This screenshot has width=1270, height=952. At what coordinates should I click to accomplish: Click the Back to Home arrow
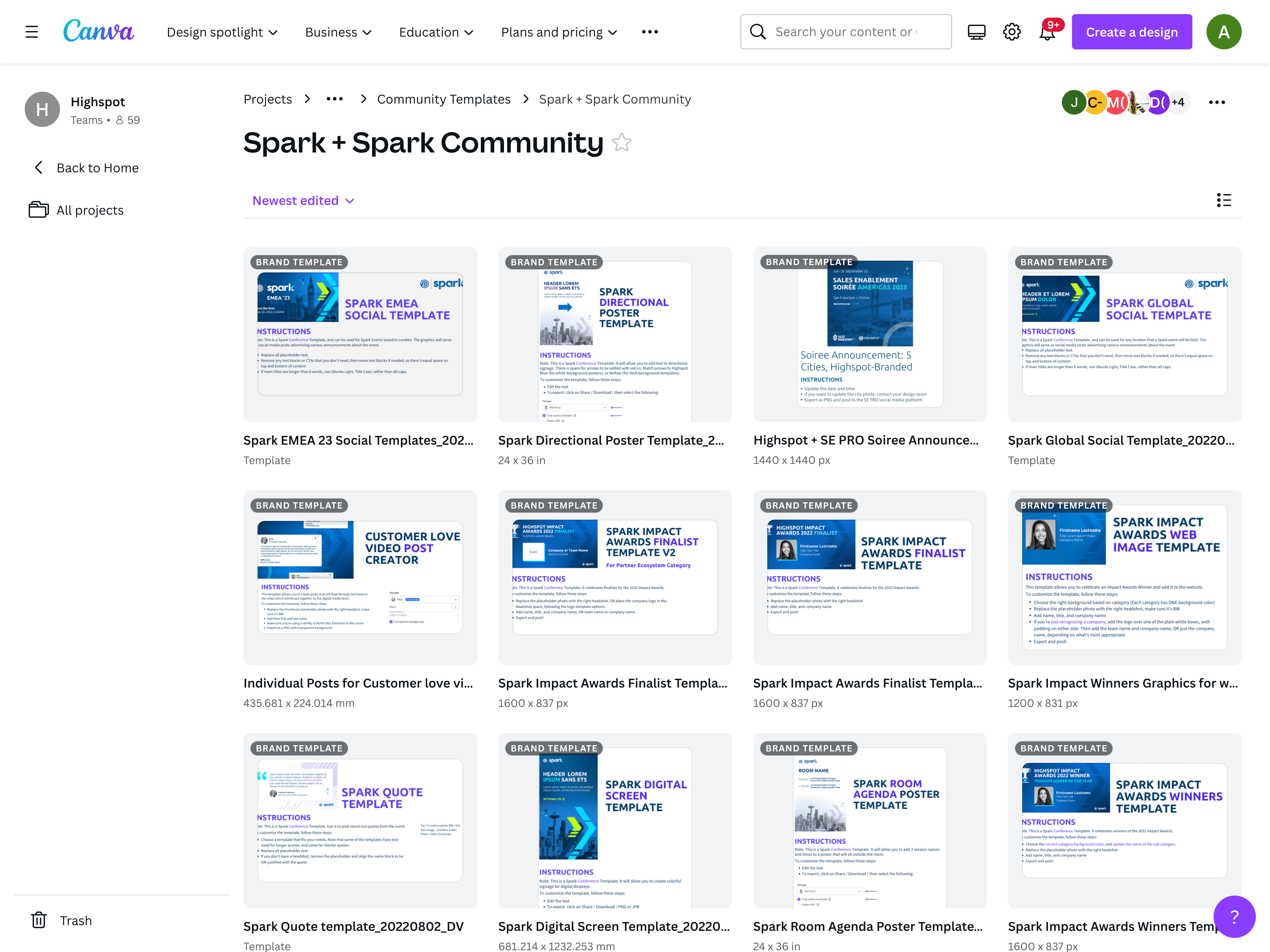click(38, 167)
